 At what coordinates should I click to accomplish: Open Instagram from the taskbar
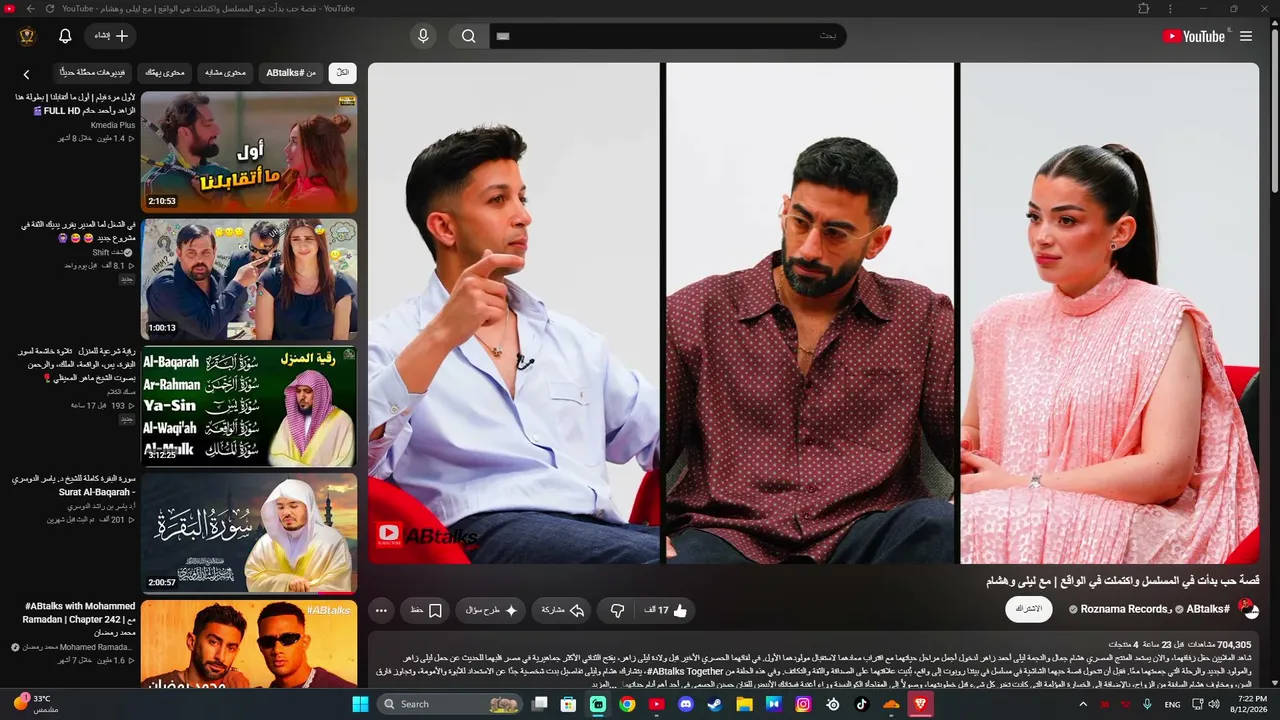pyautogui.click(x=803, y=704)
